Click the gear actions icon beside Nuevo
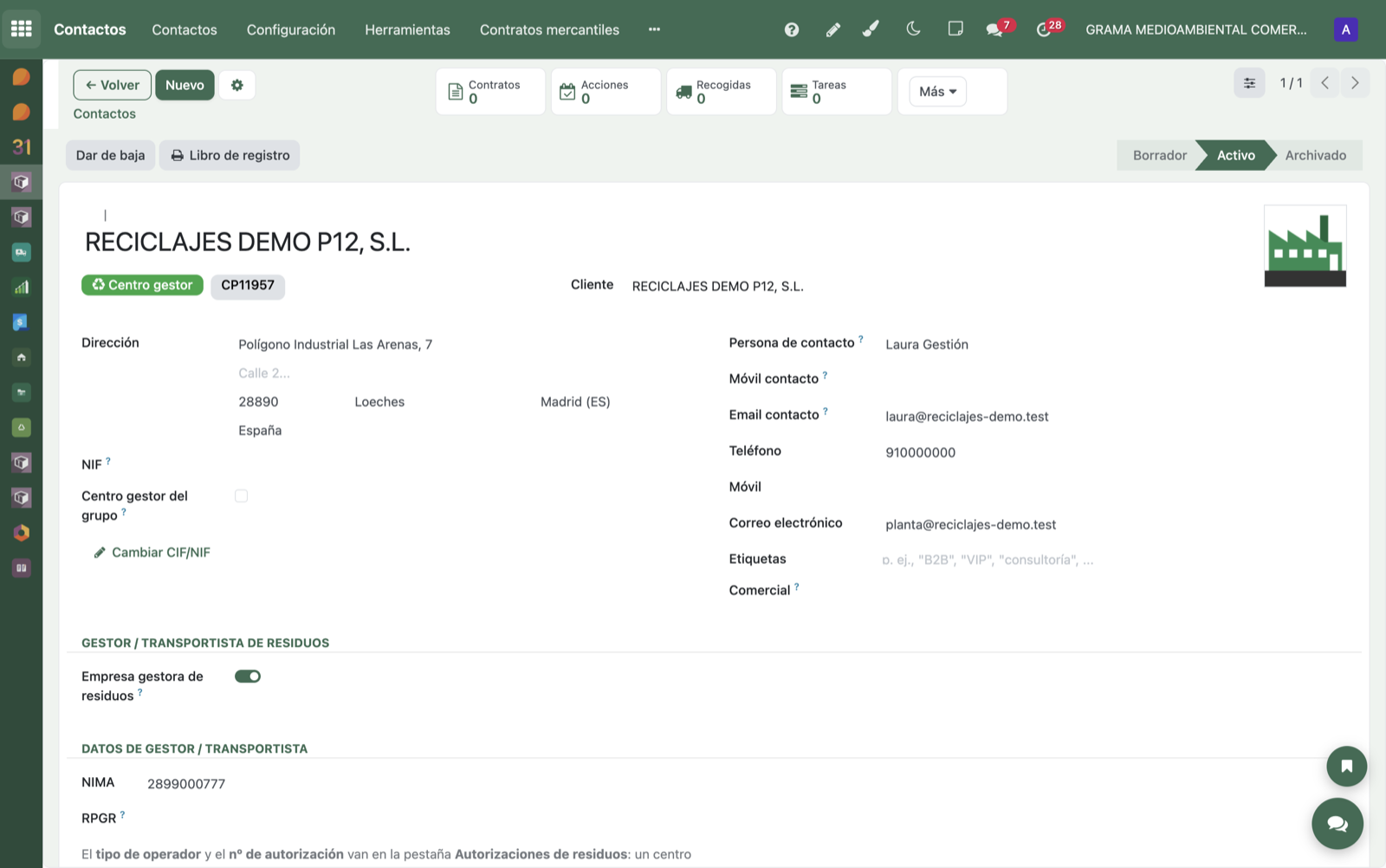 click(237, 85)
